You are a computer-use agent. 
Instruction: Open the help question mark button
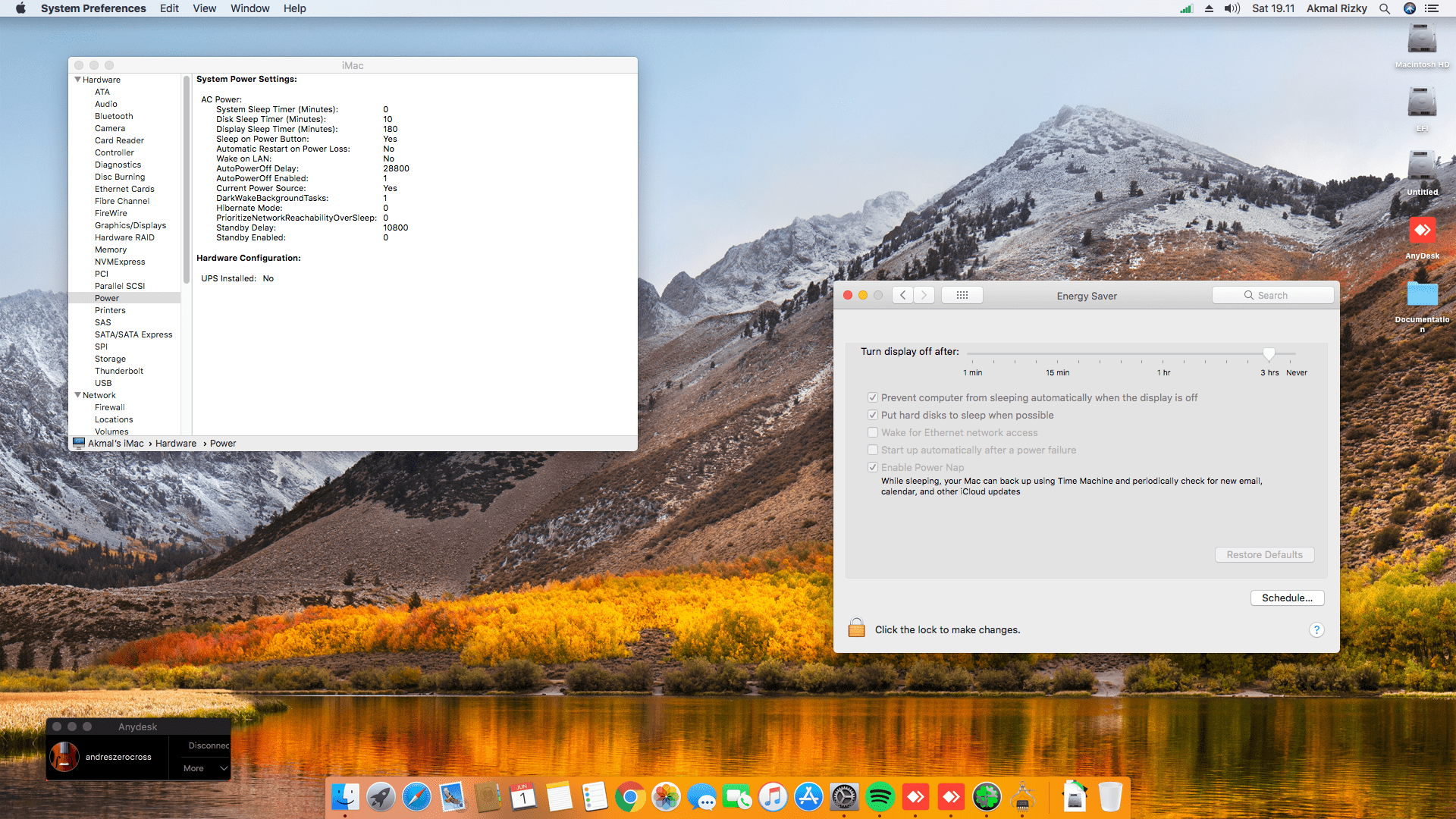(x=1316, y=629)
